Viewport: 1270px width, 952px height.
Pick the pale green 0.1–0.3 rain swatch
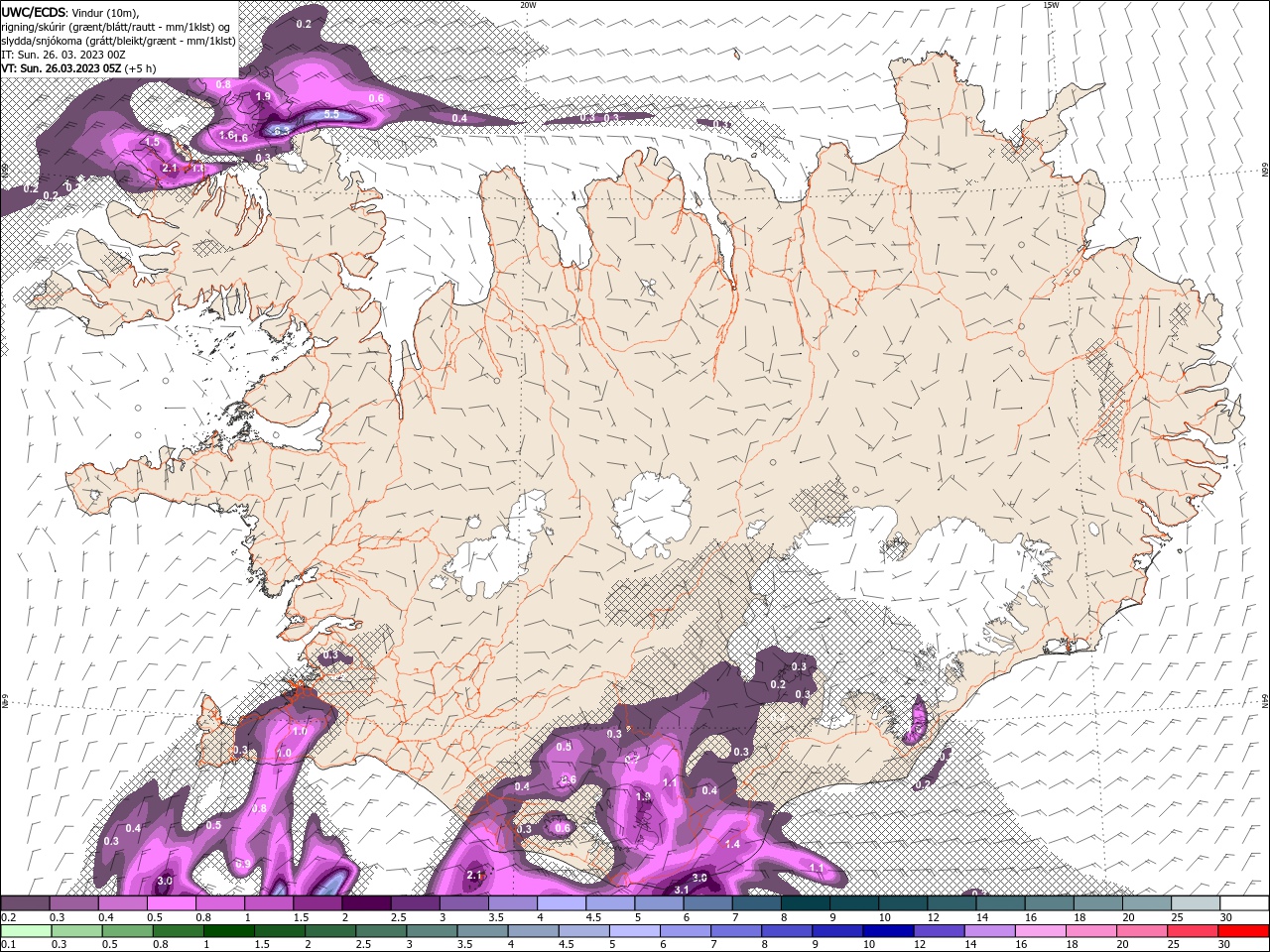click(x=25, y=931)
